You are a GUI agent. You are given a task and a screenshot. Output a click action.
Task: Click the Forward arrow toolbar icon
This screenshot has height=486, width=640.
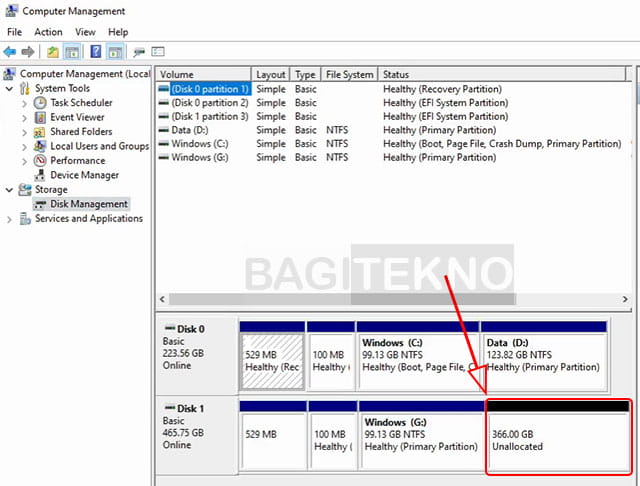[28, 52]
